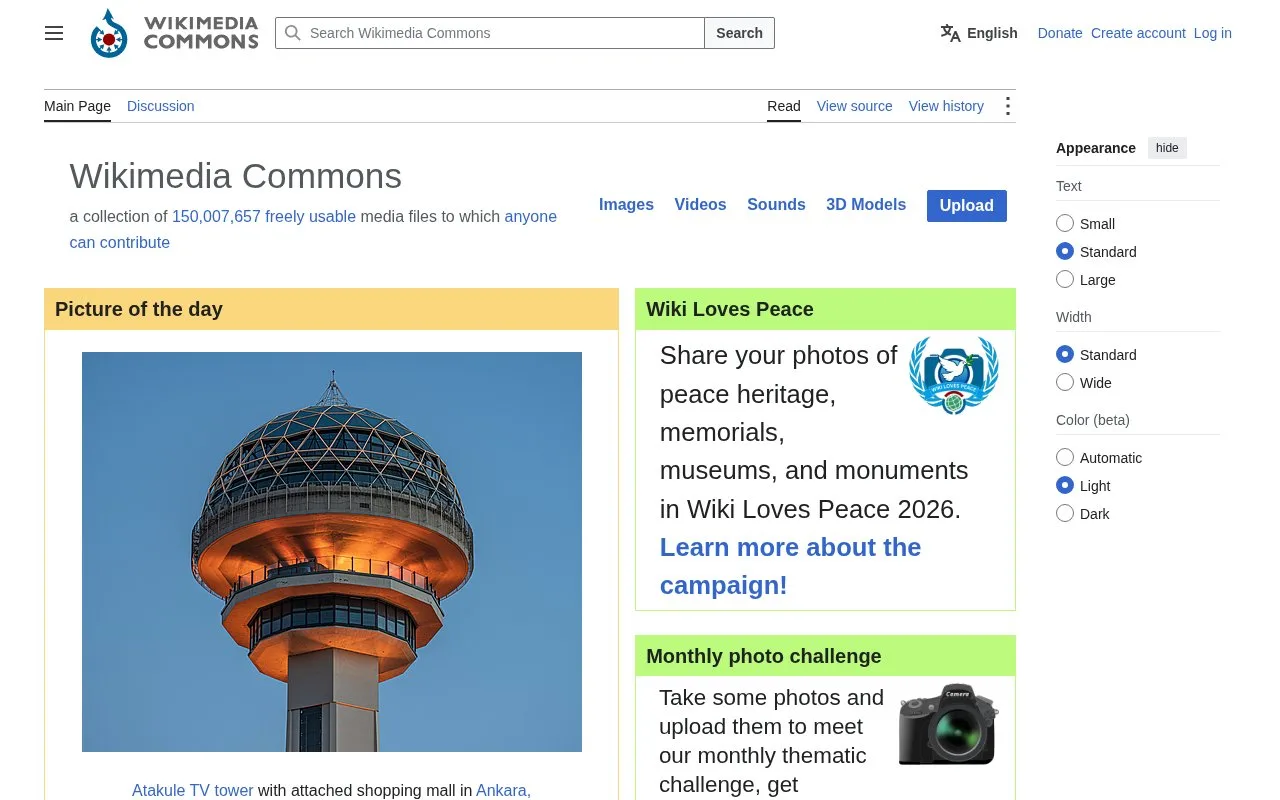Click the camera image in photo challenge
This screenshot has width=1280, height=800.
coord(948,725)
